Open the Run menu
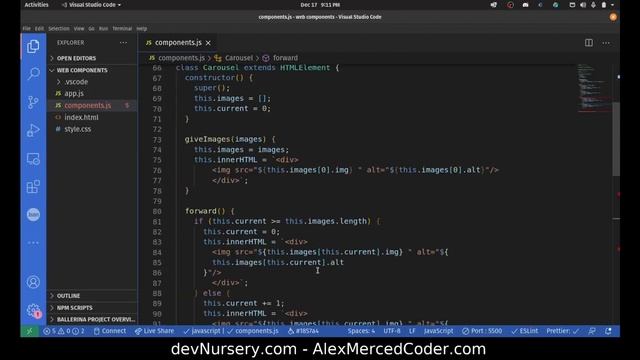640x360 pixels. 103,29
